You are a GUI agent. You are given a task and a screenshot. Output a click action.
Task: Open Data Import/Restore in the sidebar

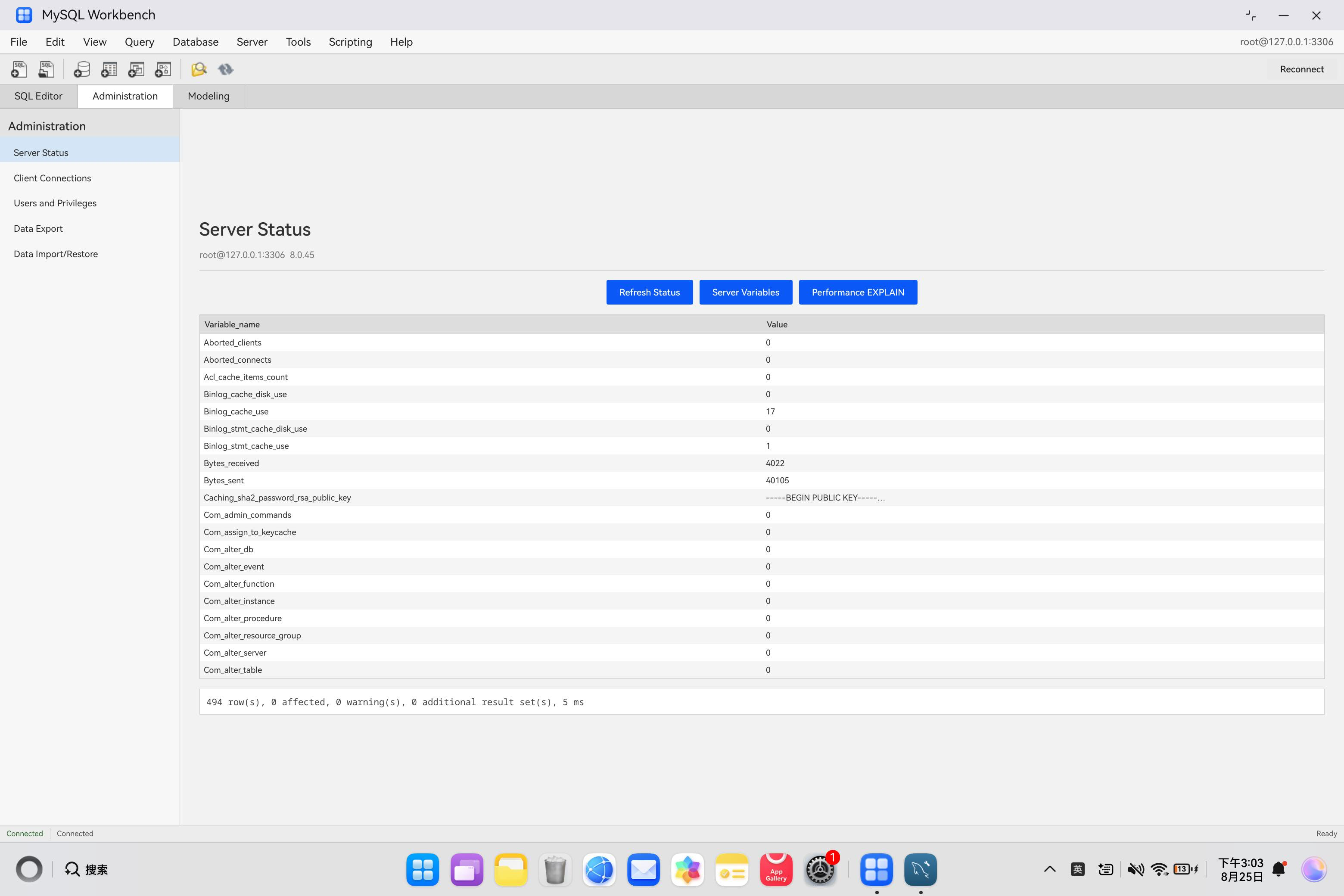[90, 254]
